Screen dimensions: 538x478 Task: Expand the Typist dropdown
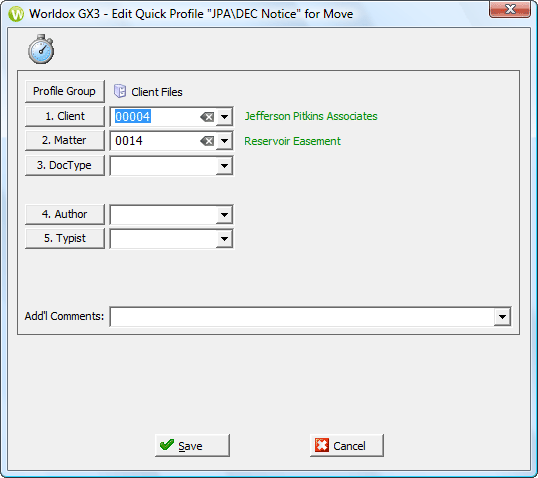pos(224,239)
